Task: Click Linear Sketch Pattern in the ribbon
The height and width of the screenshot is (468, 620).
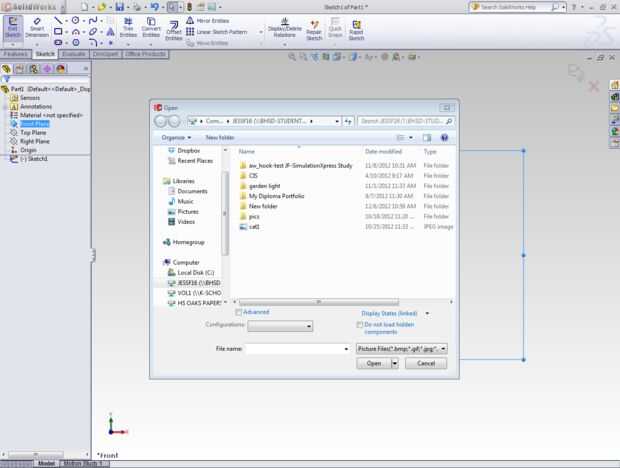Action: coord(217,32)
